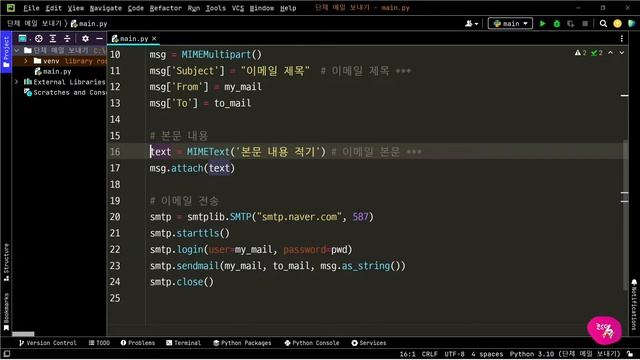The height and width of the screenshot is (360, 640).
Task: Toggle the Notifications tool window
Action: 634,304
